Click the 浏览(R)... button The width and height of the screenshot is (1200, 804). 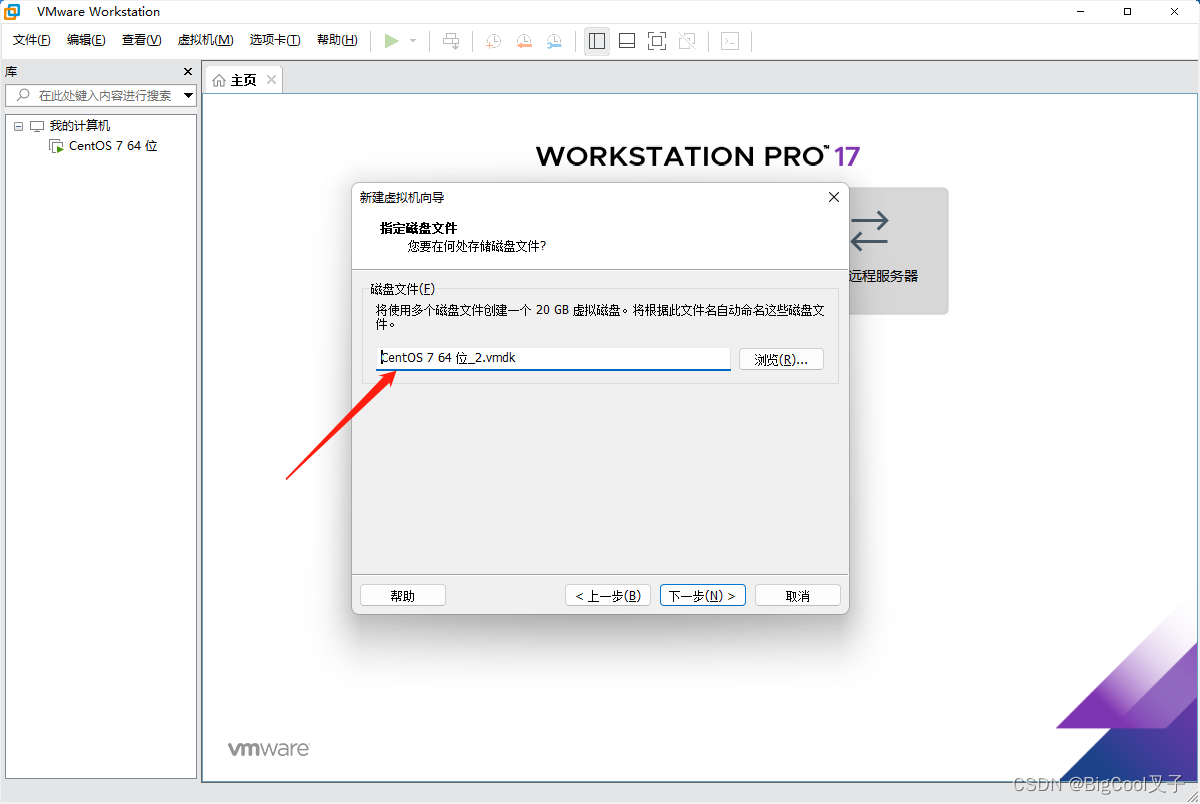pos(781,359)
